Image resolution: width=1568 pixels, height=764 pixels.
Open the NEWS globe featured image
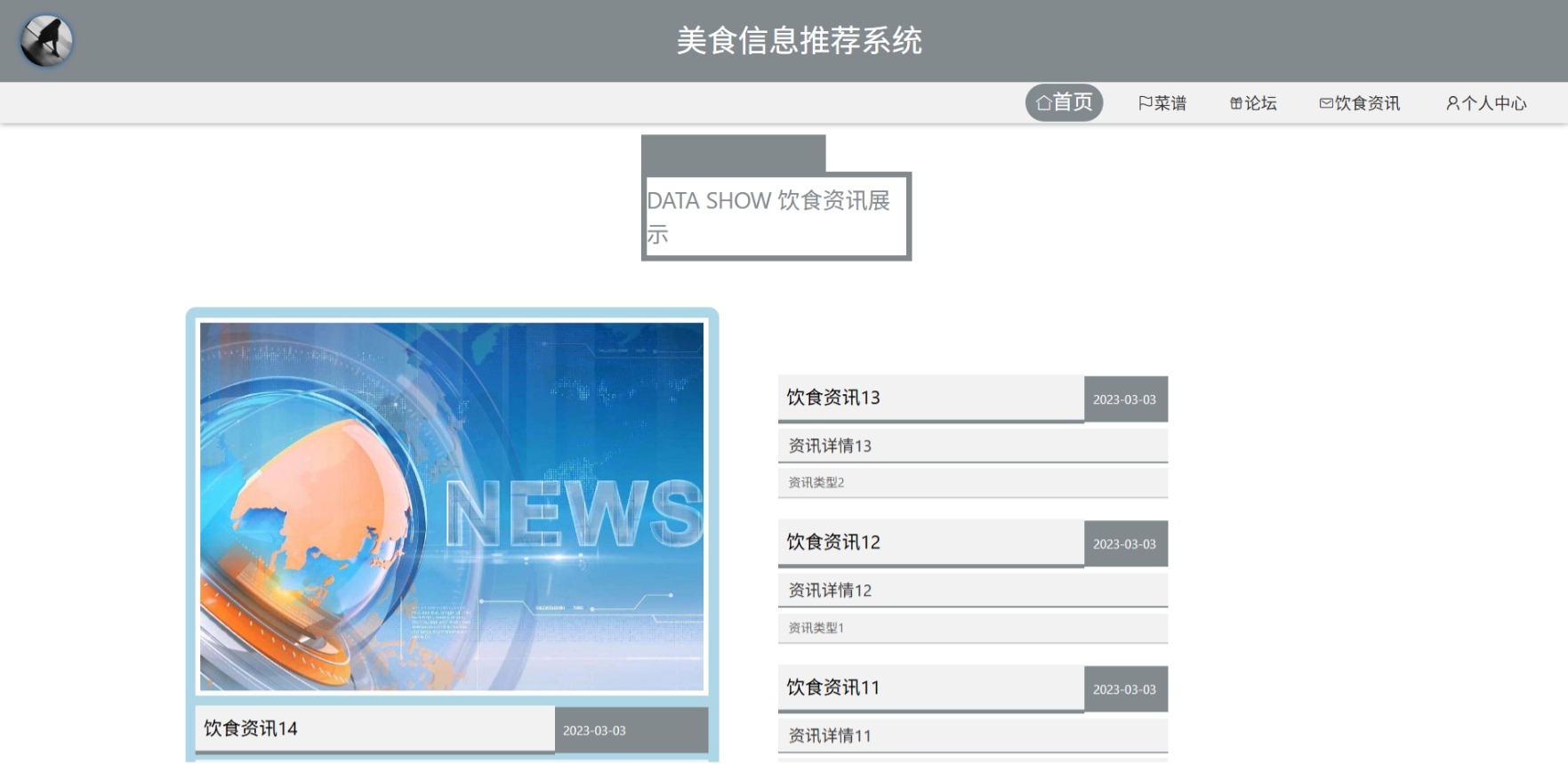452,506
